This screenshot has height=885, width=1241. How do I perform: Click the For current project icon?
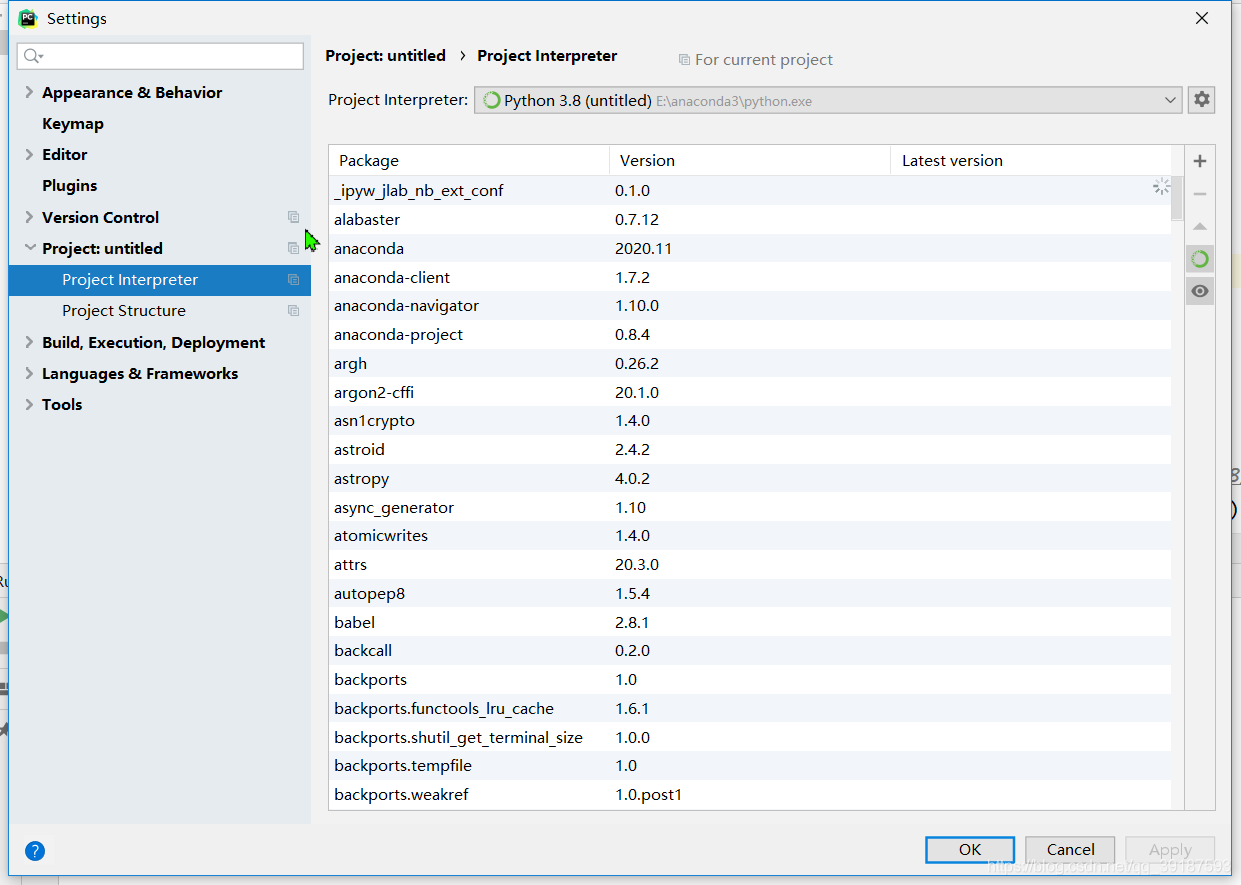(x=684, y=60)
